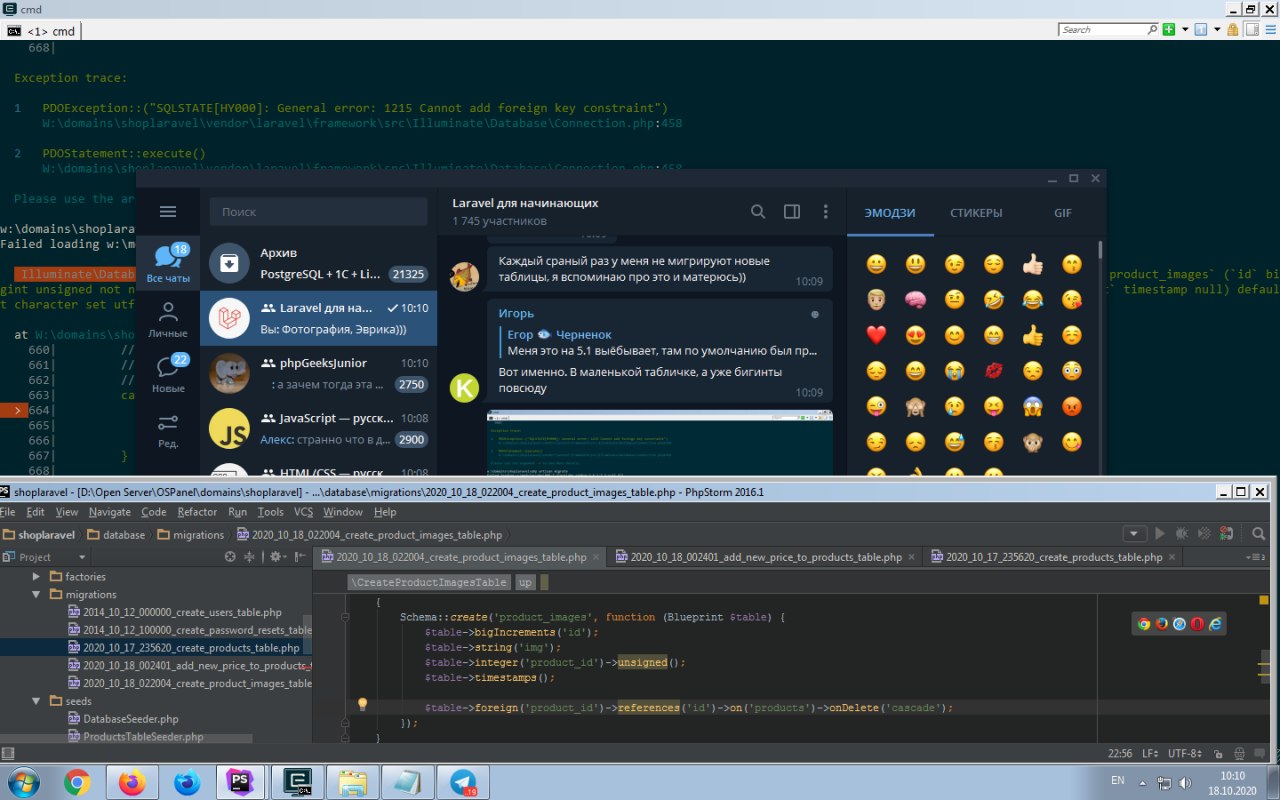The width and height of the screenshot is (1280, 800).
Task: Open 'Новые' chat folder in Telegram
Action: coord(167,374)
